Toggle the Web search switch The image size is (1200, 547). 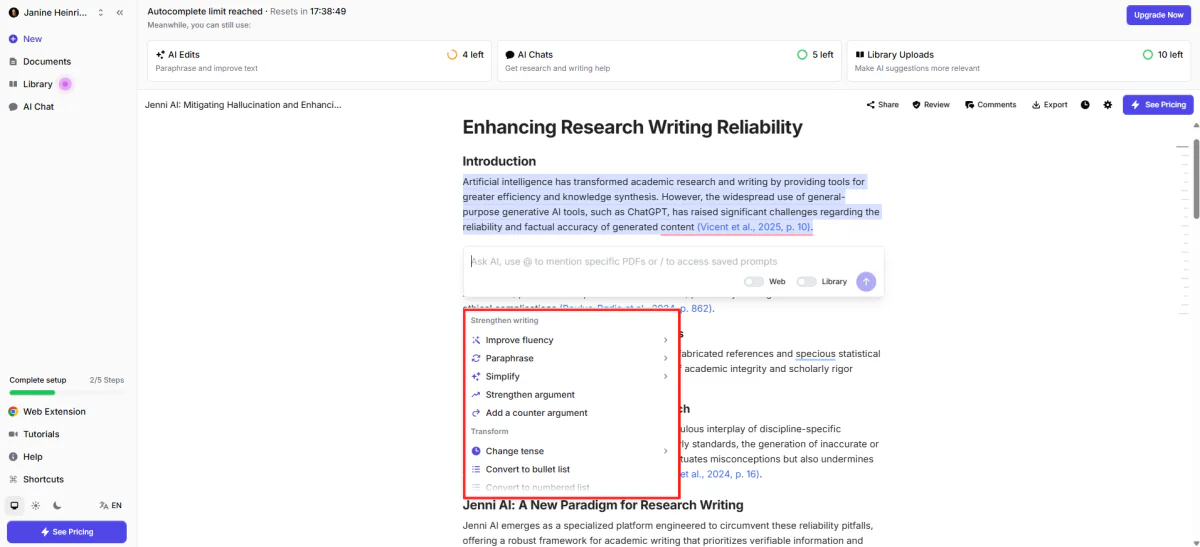tap(753, 282)
